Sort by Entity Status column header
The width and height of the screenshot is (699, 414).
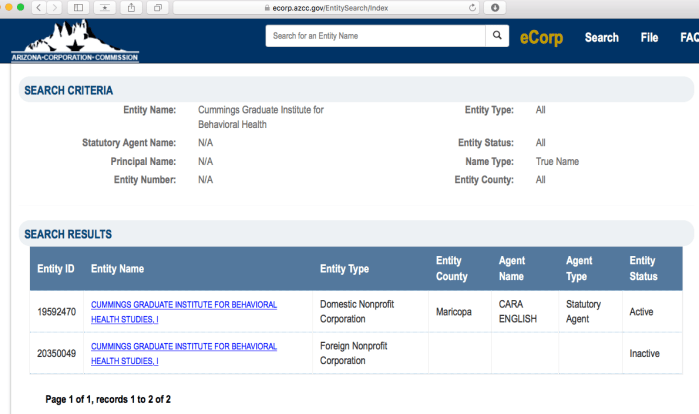[643, 268]
